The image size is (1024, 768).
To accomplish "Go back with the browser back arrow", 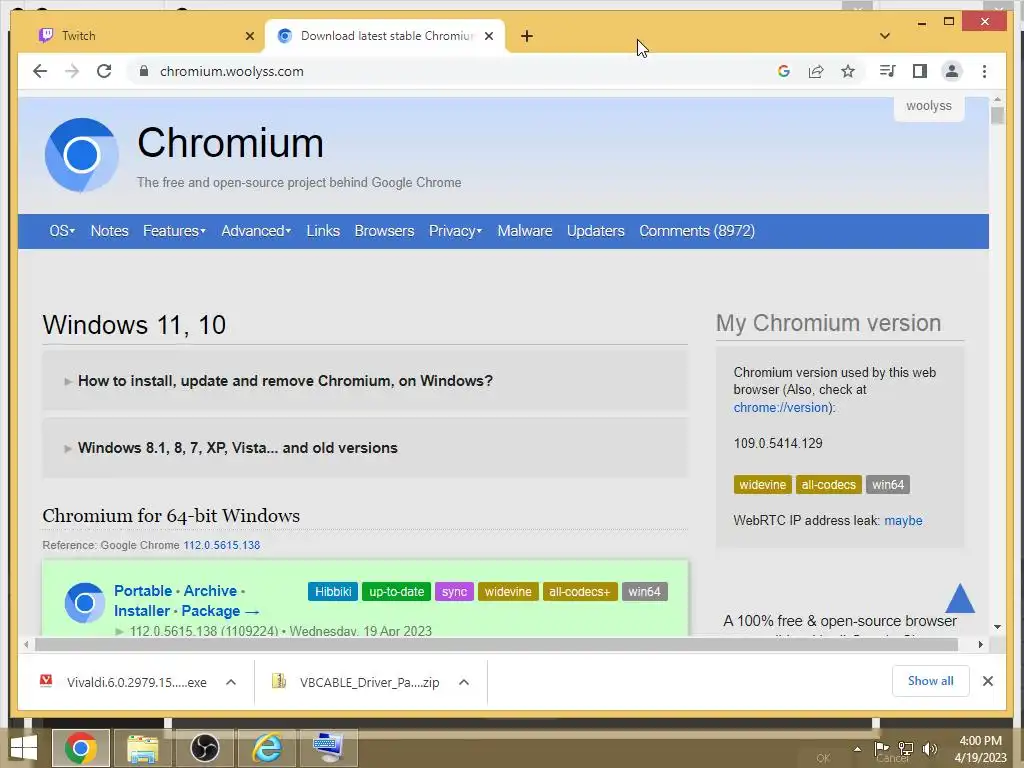I will tap(40, 71).
